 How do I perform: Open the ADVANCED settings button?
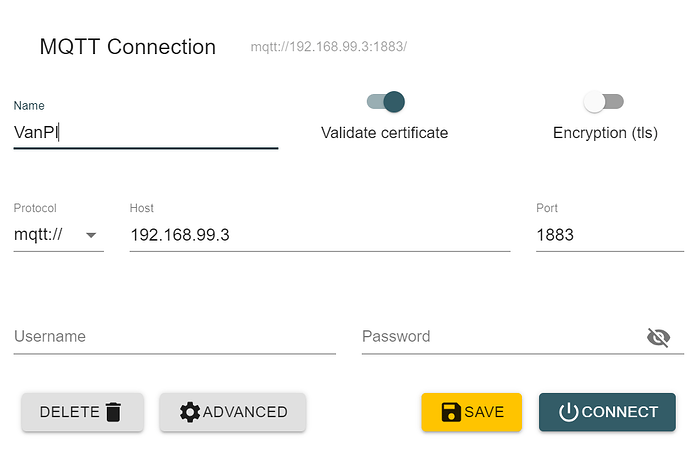[233, 412]
